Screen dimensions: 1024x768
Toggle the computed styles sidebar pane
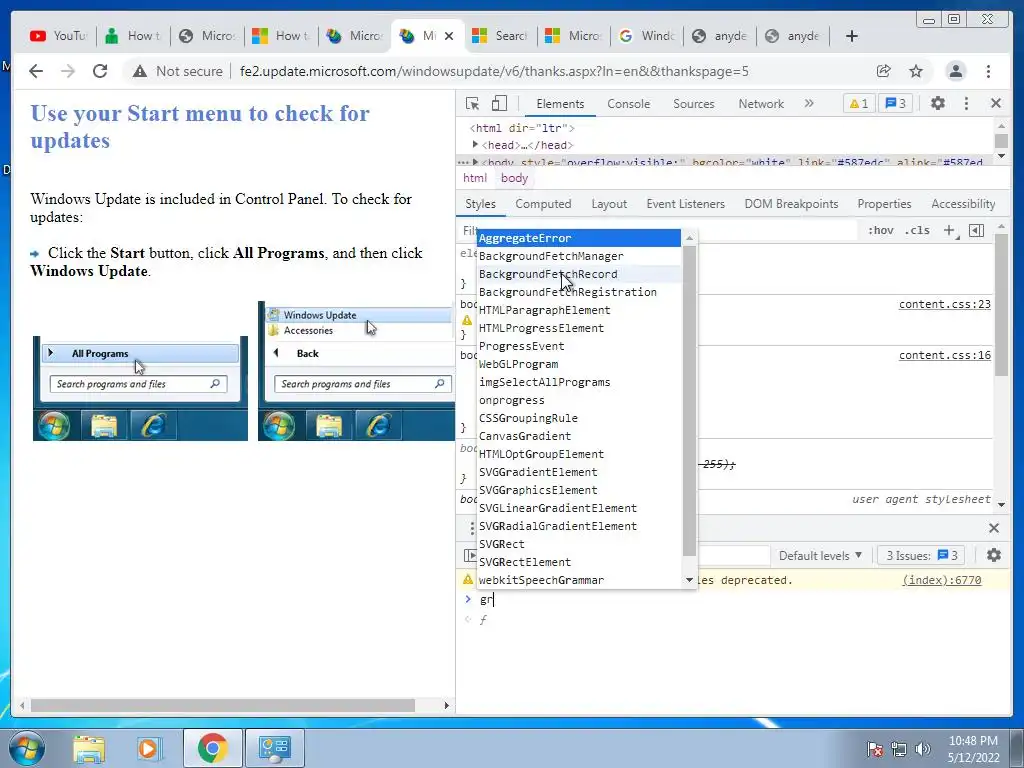(x=976, y=230)
